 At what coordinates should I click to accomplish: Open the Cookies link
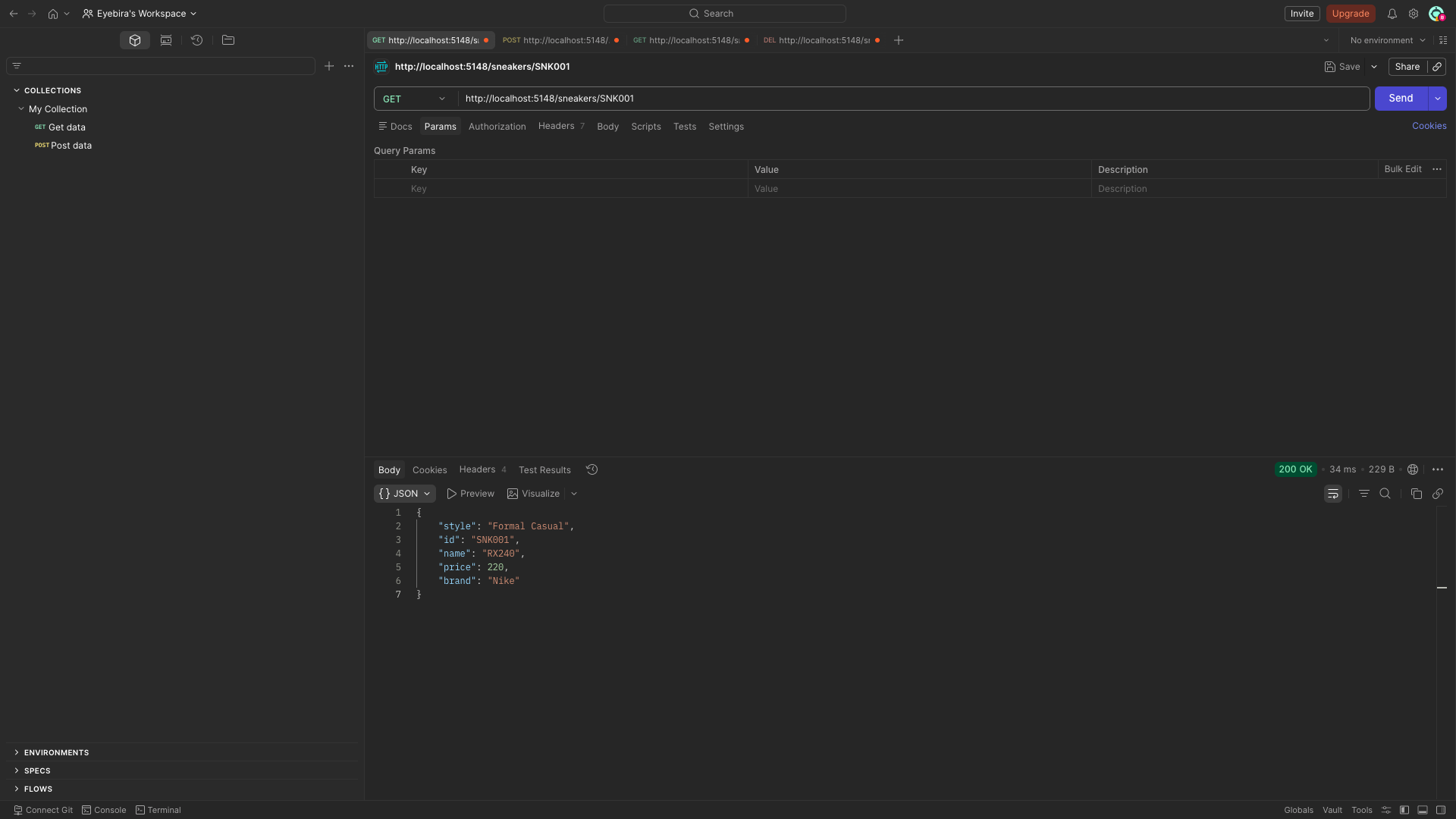[1429, 126]
